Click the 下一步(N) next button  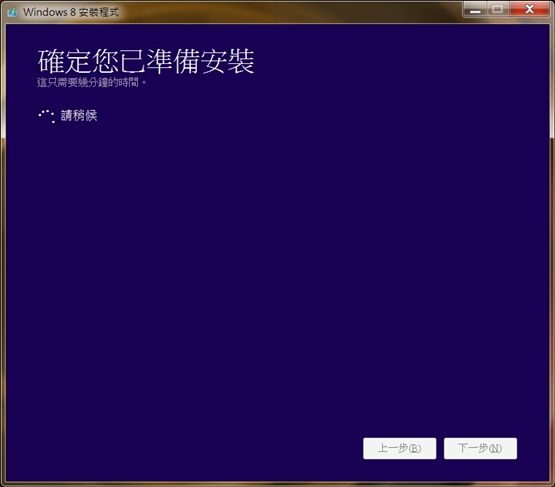[x=480, y=448]
